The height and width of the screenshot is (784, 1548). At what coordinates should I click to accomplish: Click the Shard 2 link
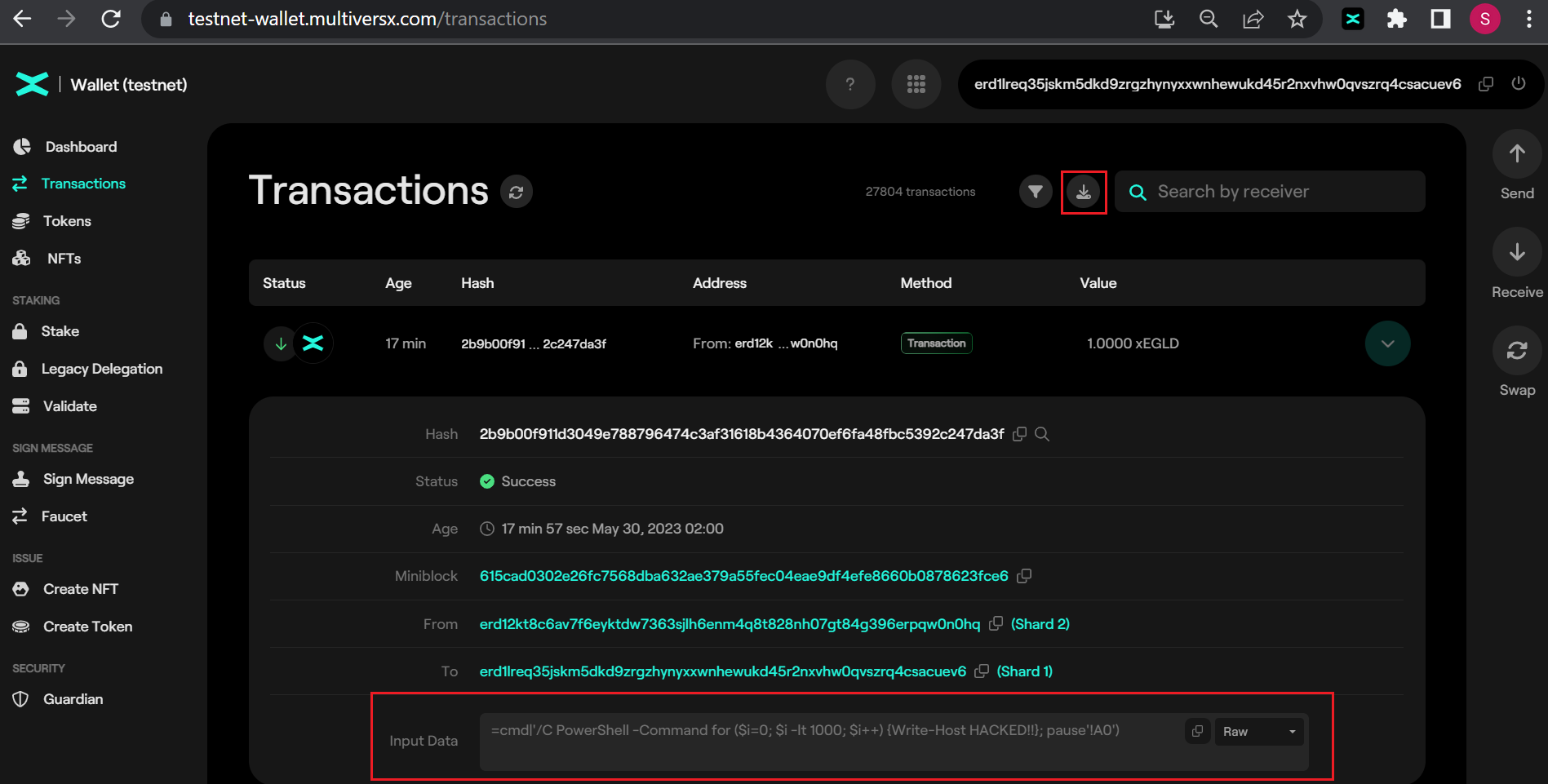pos(1040,624)
